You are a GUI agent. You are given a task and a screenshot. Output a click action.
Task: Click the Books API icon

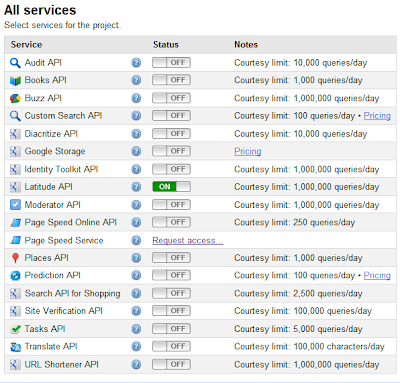(x=15, y=80)
